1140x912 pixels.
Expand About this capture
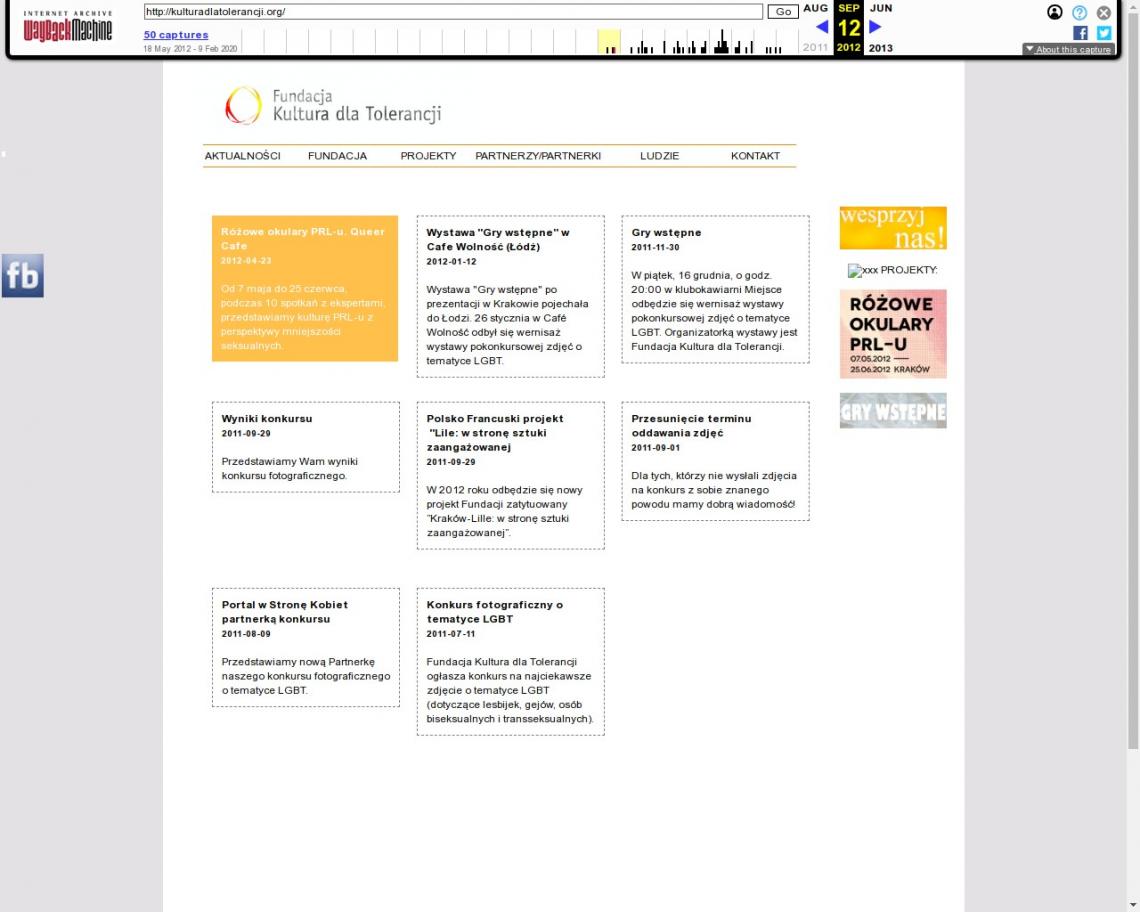(x=1068, y=49)
